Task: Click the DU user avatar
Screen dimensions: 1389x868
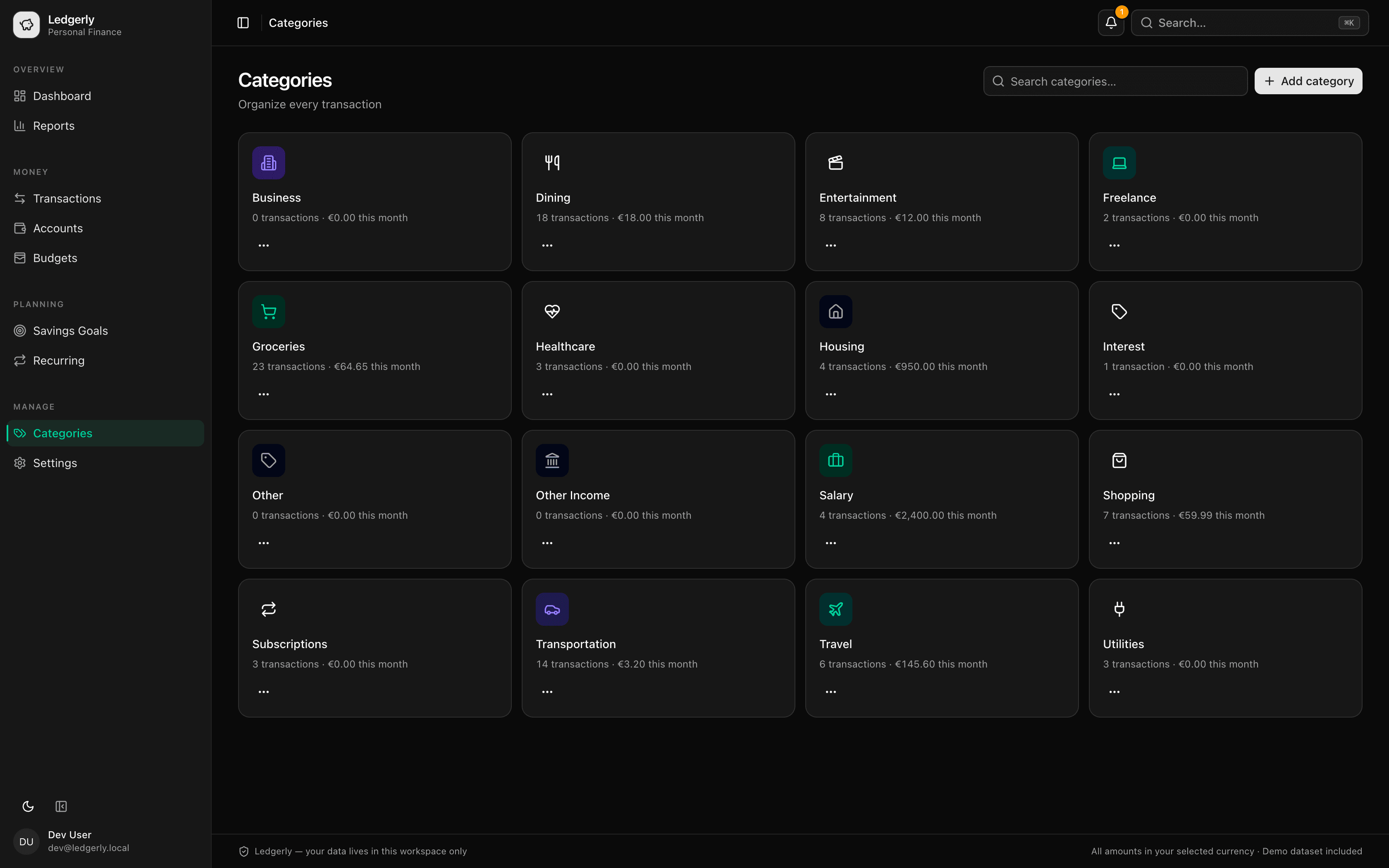Action: [26, 842]
